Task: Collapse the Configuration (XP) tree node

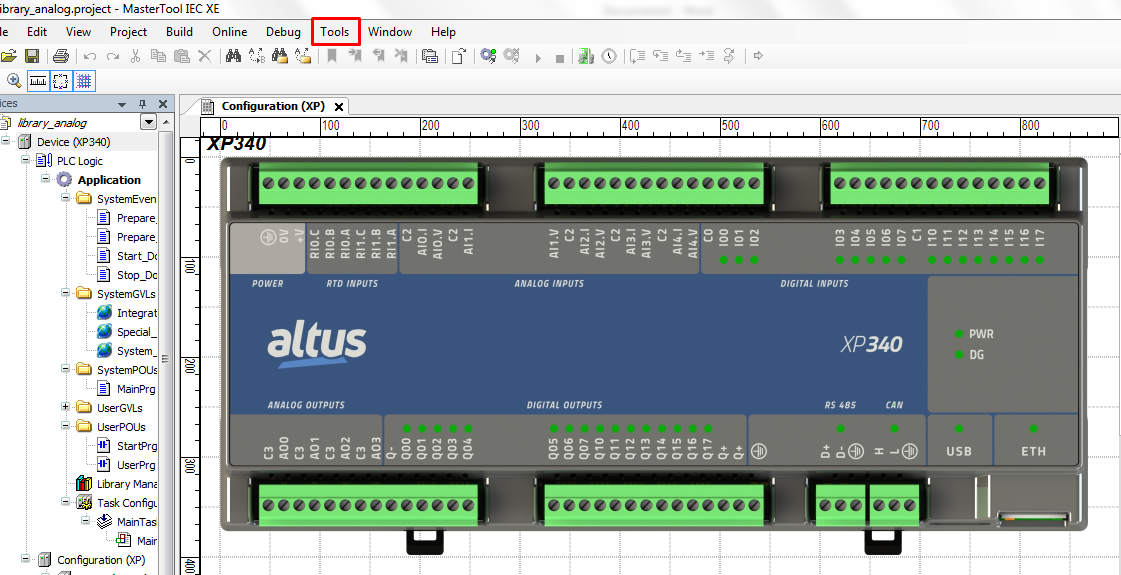Action: pyautogui.click(x=25, y=559)
